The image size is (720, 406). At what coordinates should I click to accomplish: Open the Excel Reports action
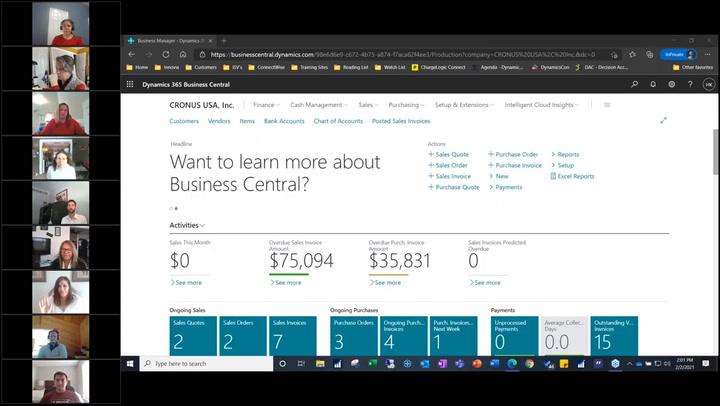572,176
